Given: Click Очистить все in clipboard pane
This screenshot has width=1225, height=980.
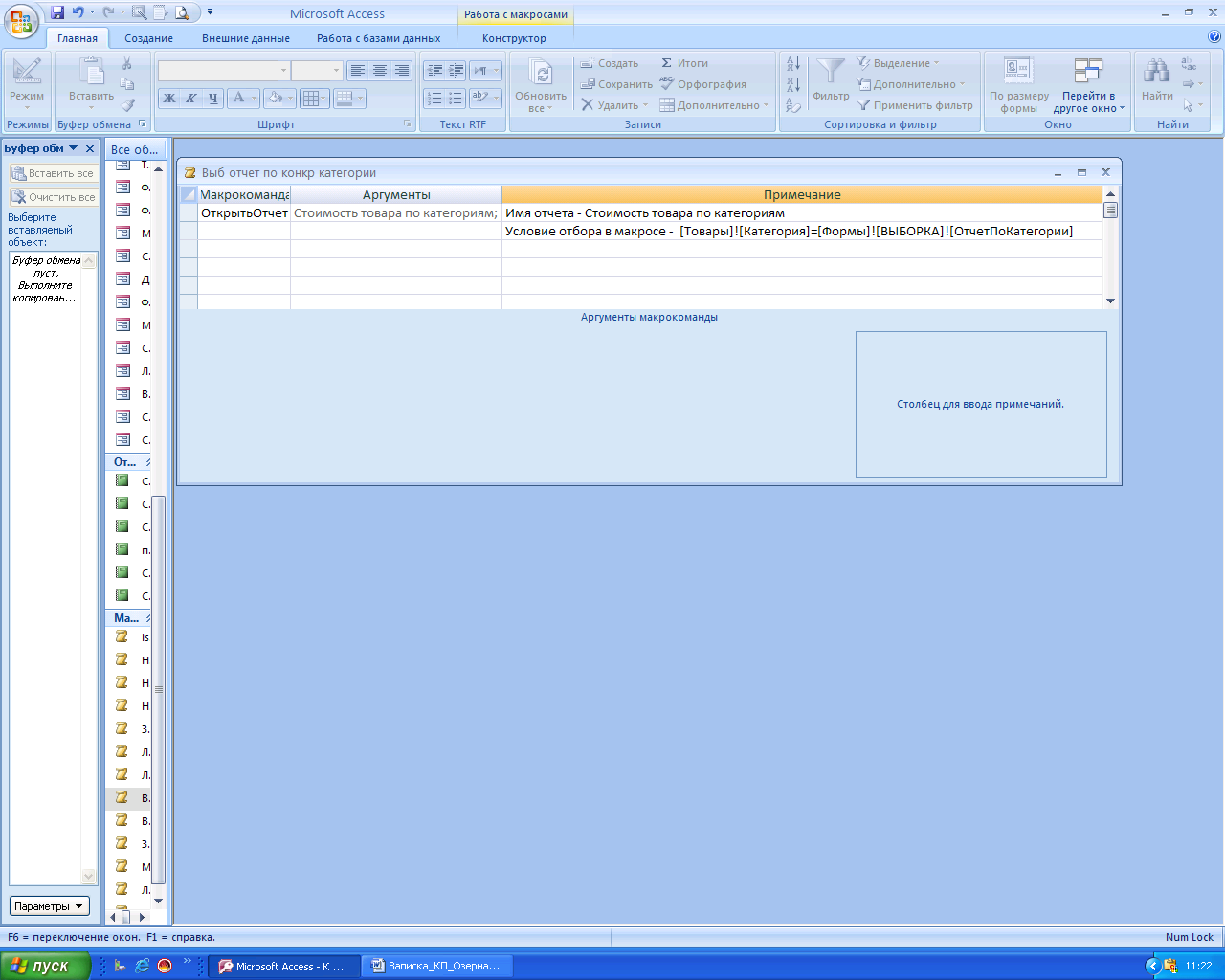Looking at the screenshot, I should [x=54, y=197].
